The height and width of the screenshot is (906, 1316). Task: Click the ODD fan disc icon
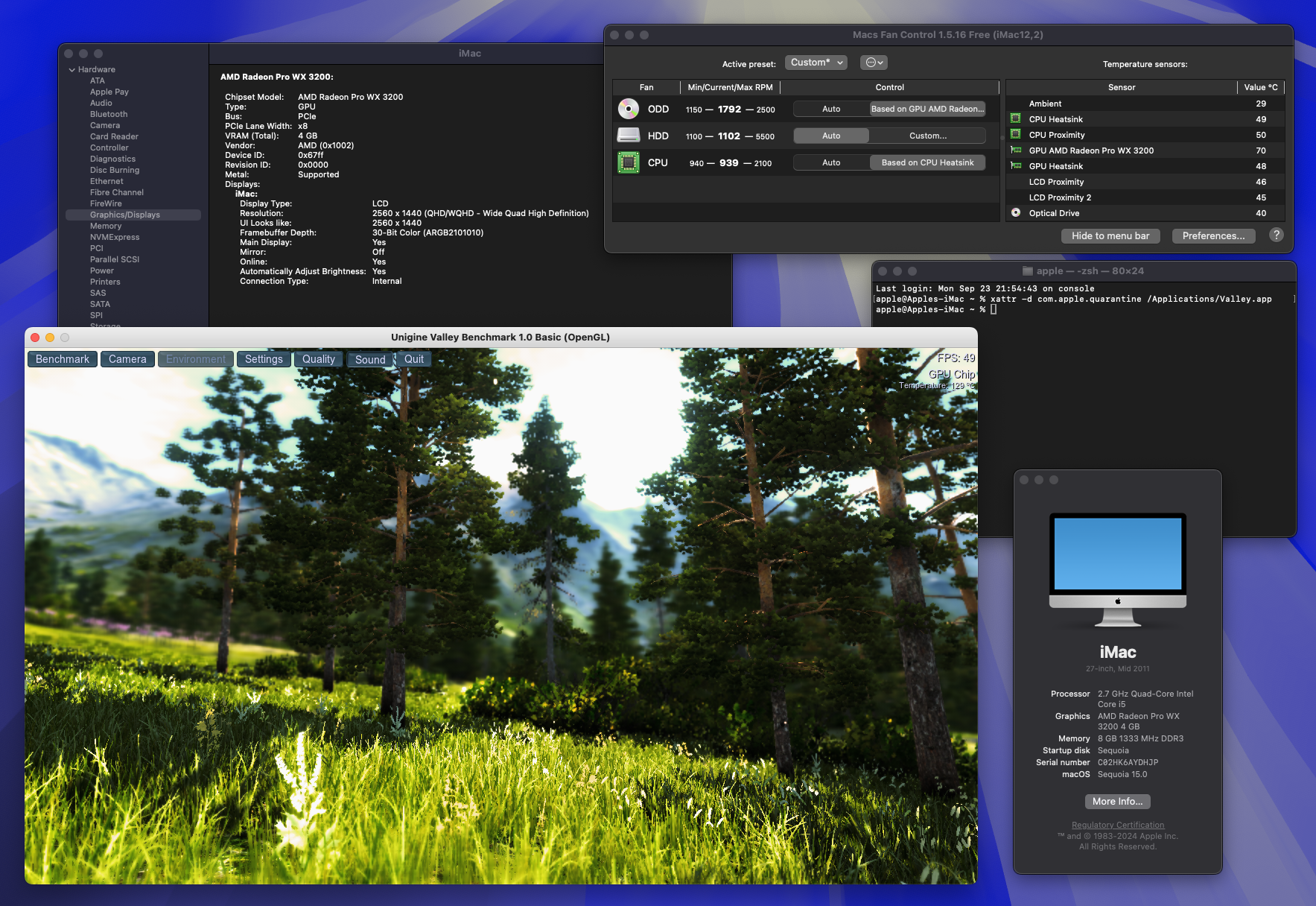pyautogui.click(x=629, y=109)
